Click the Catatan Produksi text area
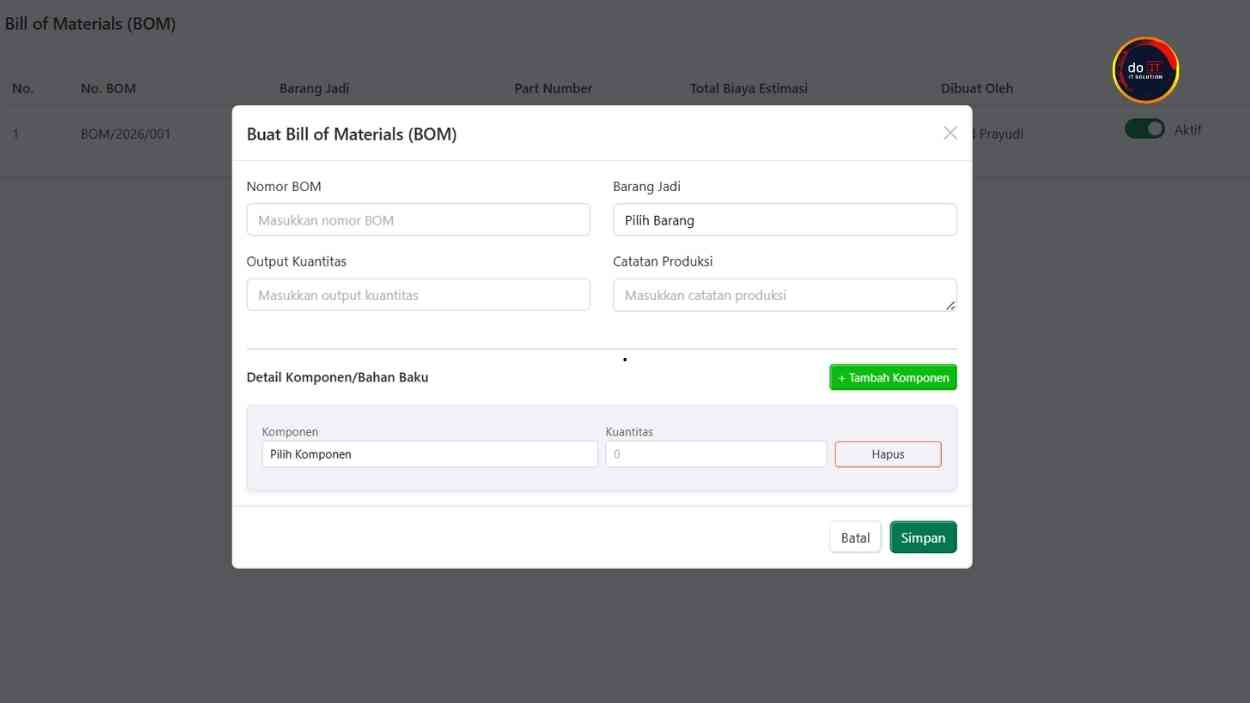 [x=784, y=294]
